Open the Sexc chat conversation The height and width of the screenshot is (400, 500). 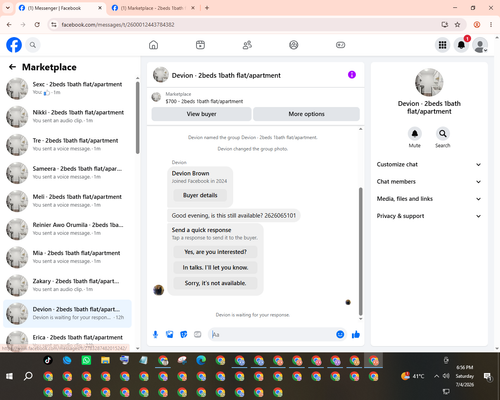68,88
